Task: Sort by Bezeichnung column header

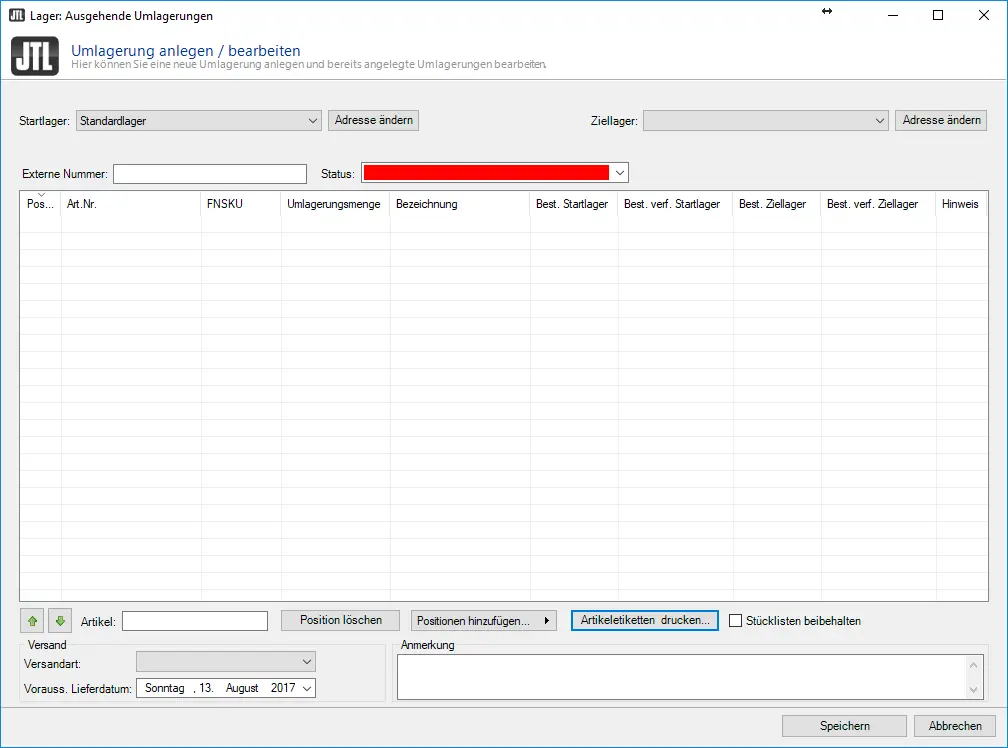Action: (460, 204)
